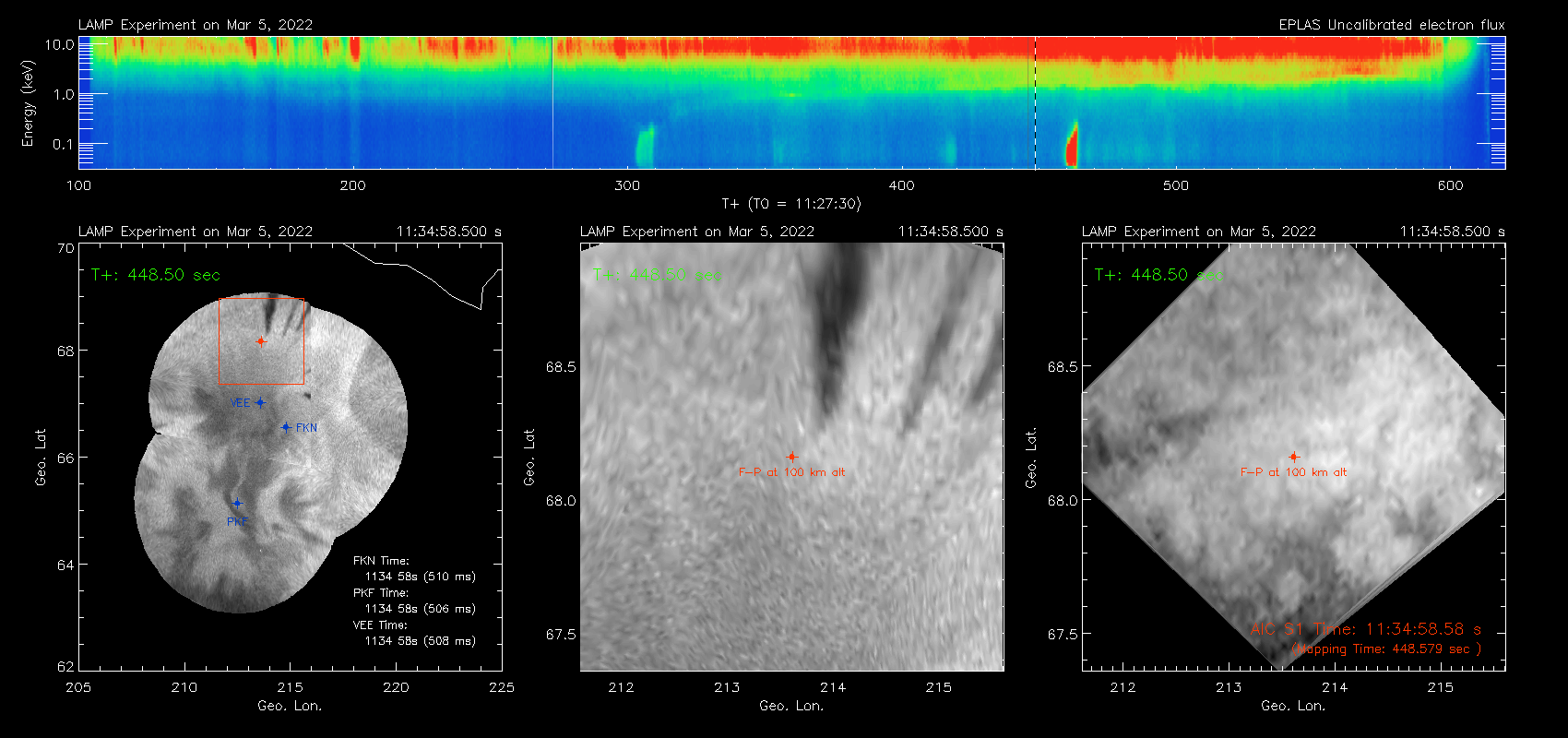Image resolution: width=1568 pixels, height=738 pixels.
Task: Click the '70' latitude tick on left map
Action: (65, 248)
